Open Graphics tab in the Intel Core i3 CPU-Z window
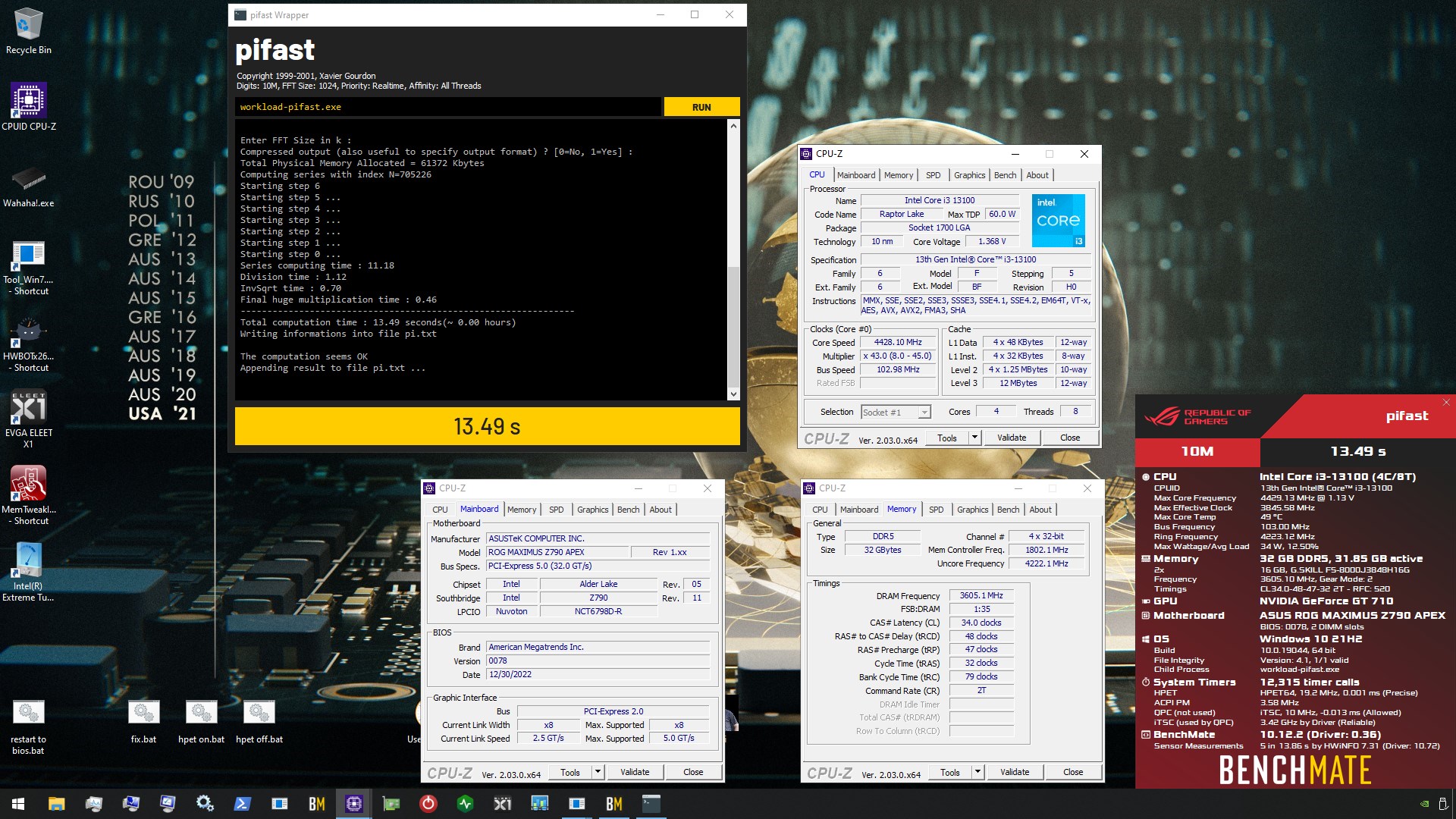The image size is (1456, 819). coord(969,175)
